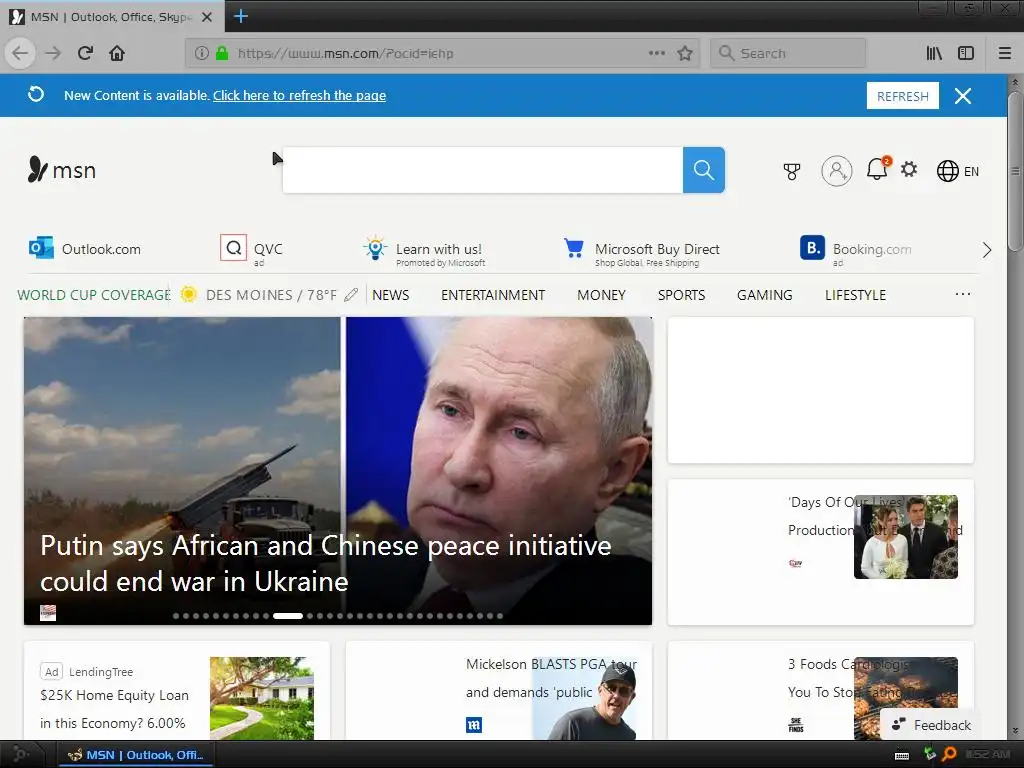The image size is (1024, 768).
Task: Dismiss the new content notification bar
Action: pyautogui.click(x=963, y=96)
